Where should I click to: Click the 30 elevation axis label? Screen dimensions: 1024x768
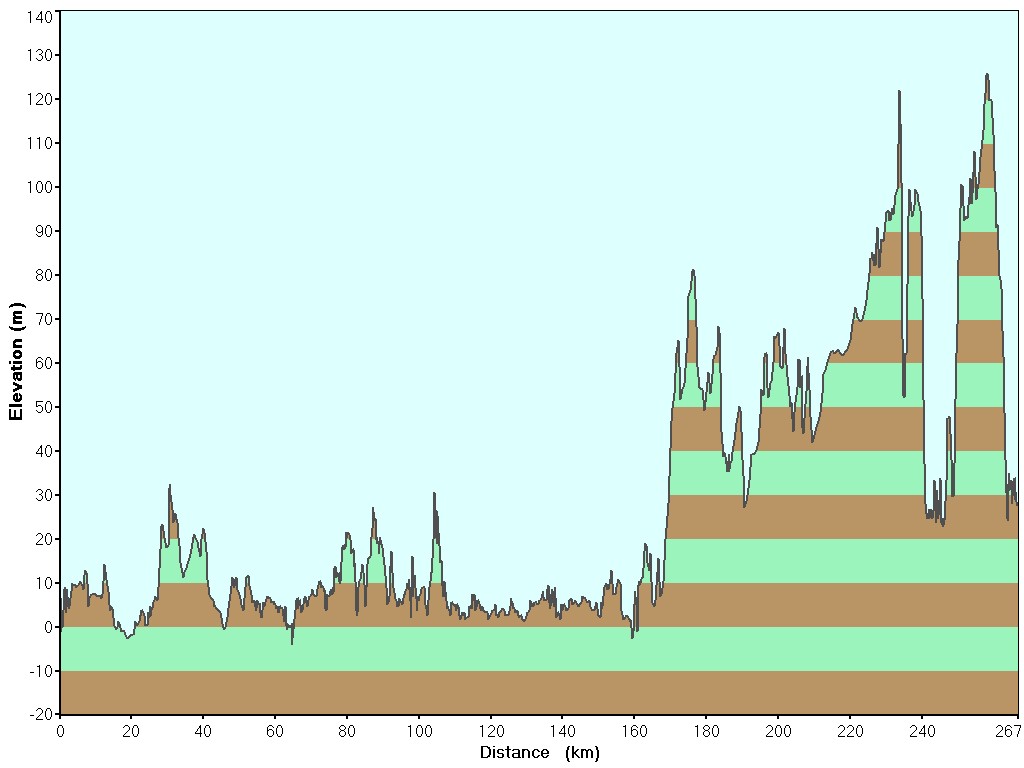pos(44,495)
